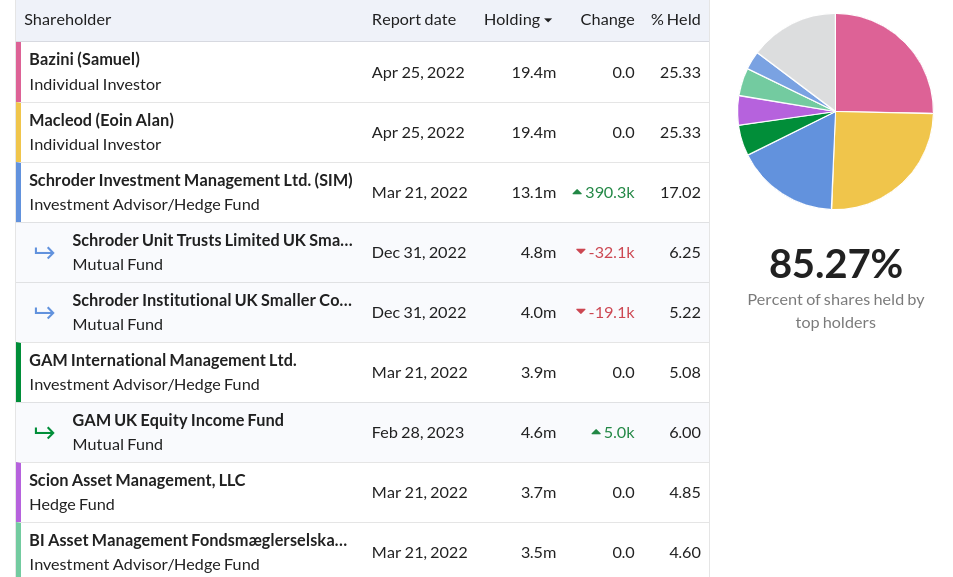Click the blue arrow beside Schroder Institutional UK Smaller
953x577 pixels.
coord(44,313)
